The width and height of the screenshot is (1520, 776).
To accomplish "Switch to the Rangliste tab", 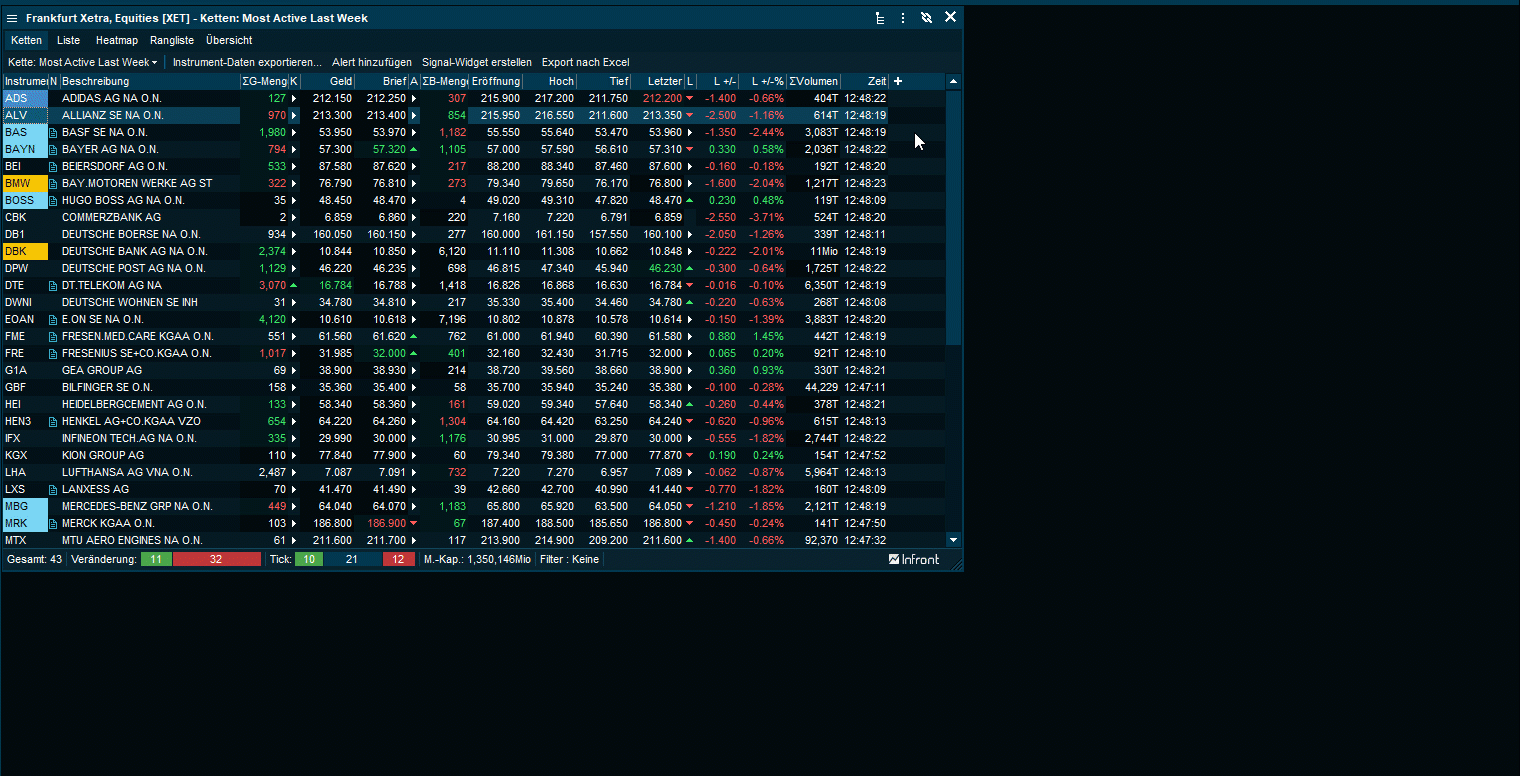I will (172, 40).
